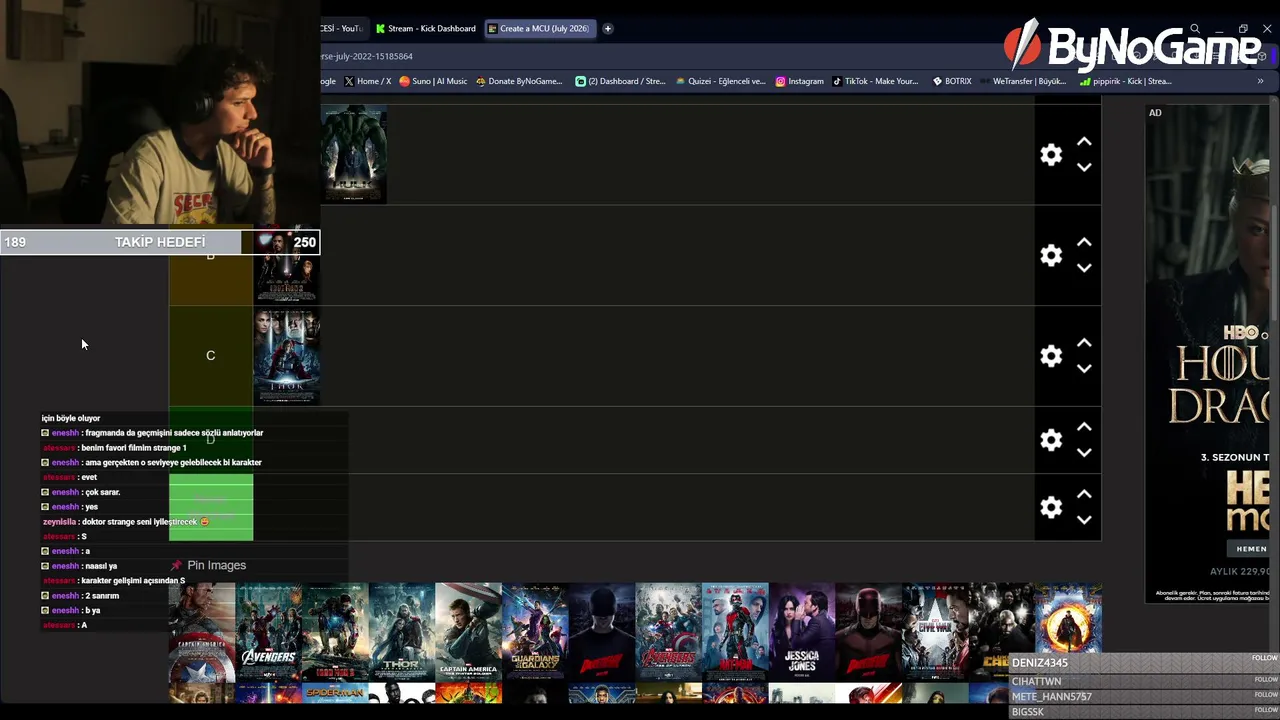Image resolution: width=1280 pixels, height=720 pixels.
Task: Pick the Jessica Jones poster
Action: pyautogui.click(x=802, y=632)
